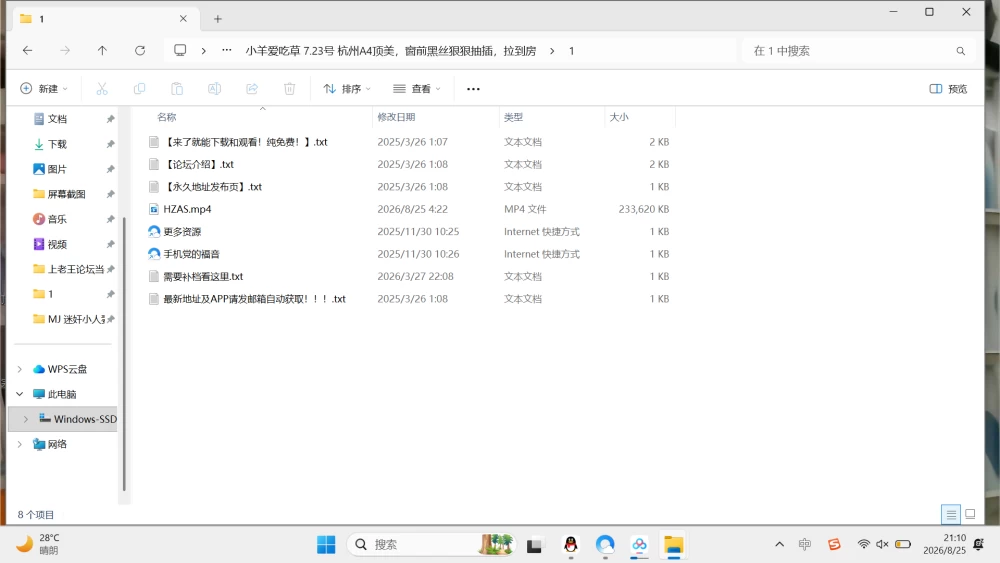Select the file 【论坛介绍】.txt
This screenshot has height=563, width=1000.
(198, 165)
